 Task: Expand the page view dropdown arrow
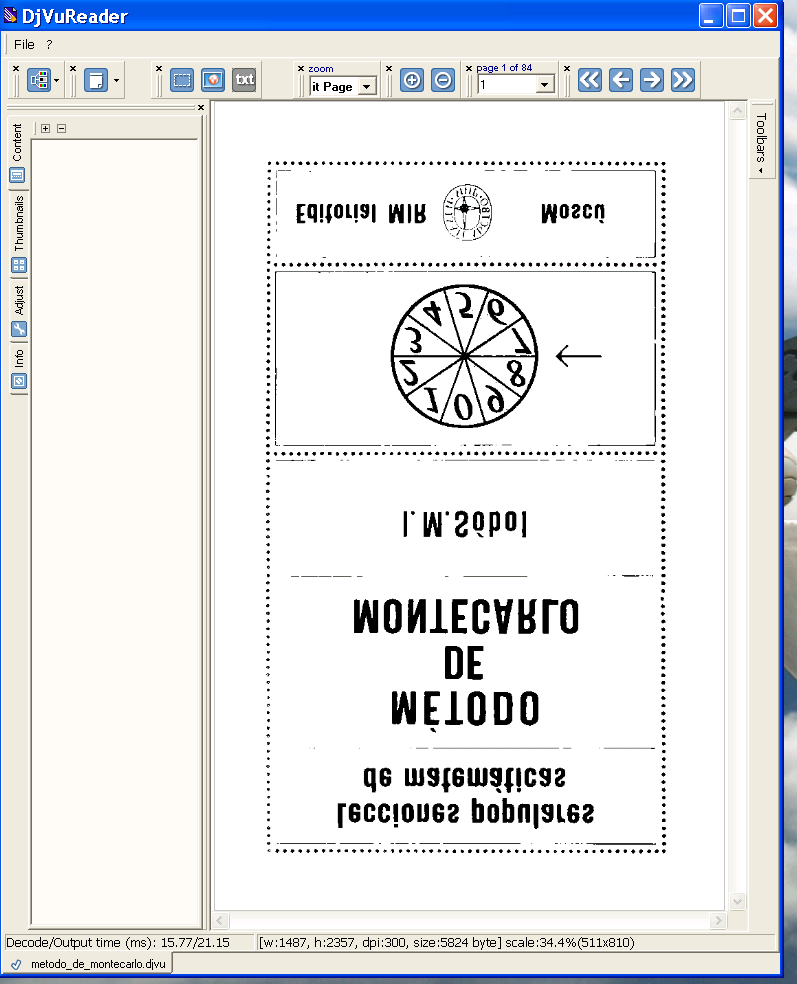tap(116, 80)
